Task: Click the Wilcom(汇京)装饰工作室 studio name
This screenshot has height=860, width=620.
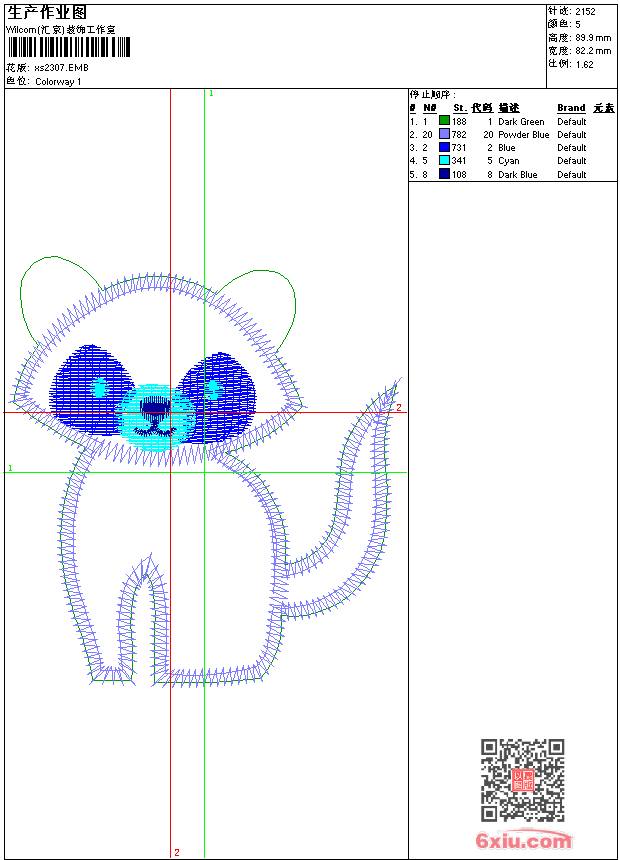Action: 61,30
